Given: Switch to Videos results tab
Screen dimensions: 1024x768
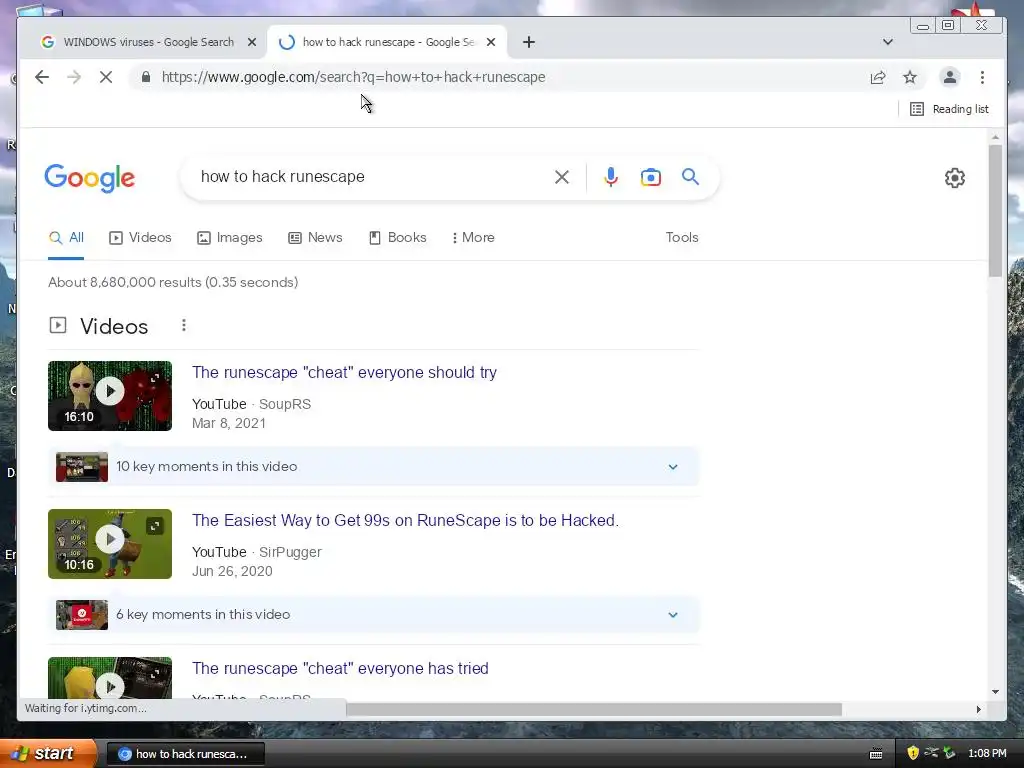Looking at the screenshot, I should (x=140, y=238).
